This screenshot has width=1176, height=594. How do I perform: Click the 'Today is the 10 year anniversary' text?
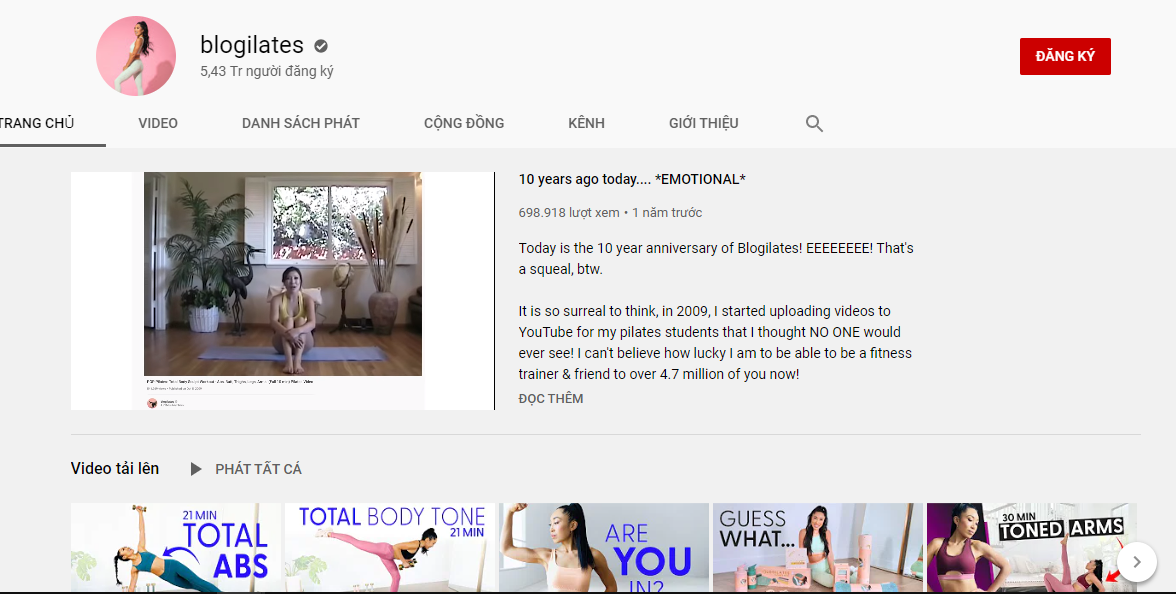(x=716, y=259)
